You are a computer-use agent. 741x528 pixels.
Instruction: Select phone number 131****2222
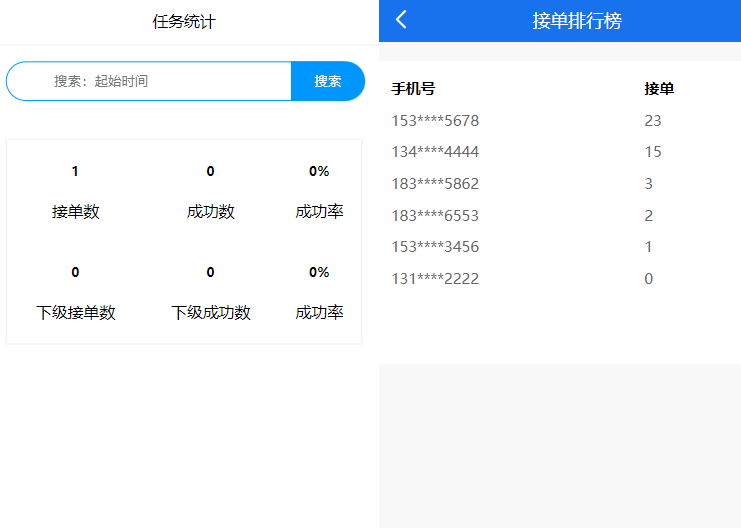pyautogui.click(x=435, y=278)
